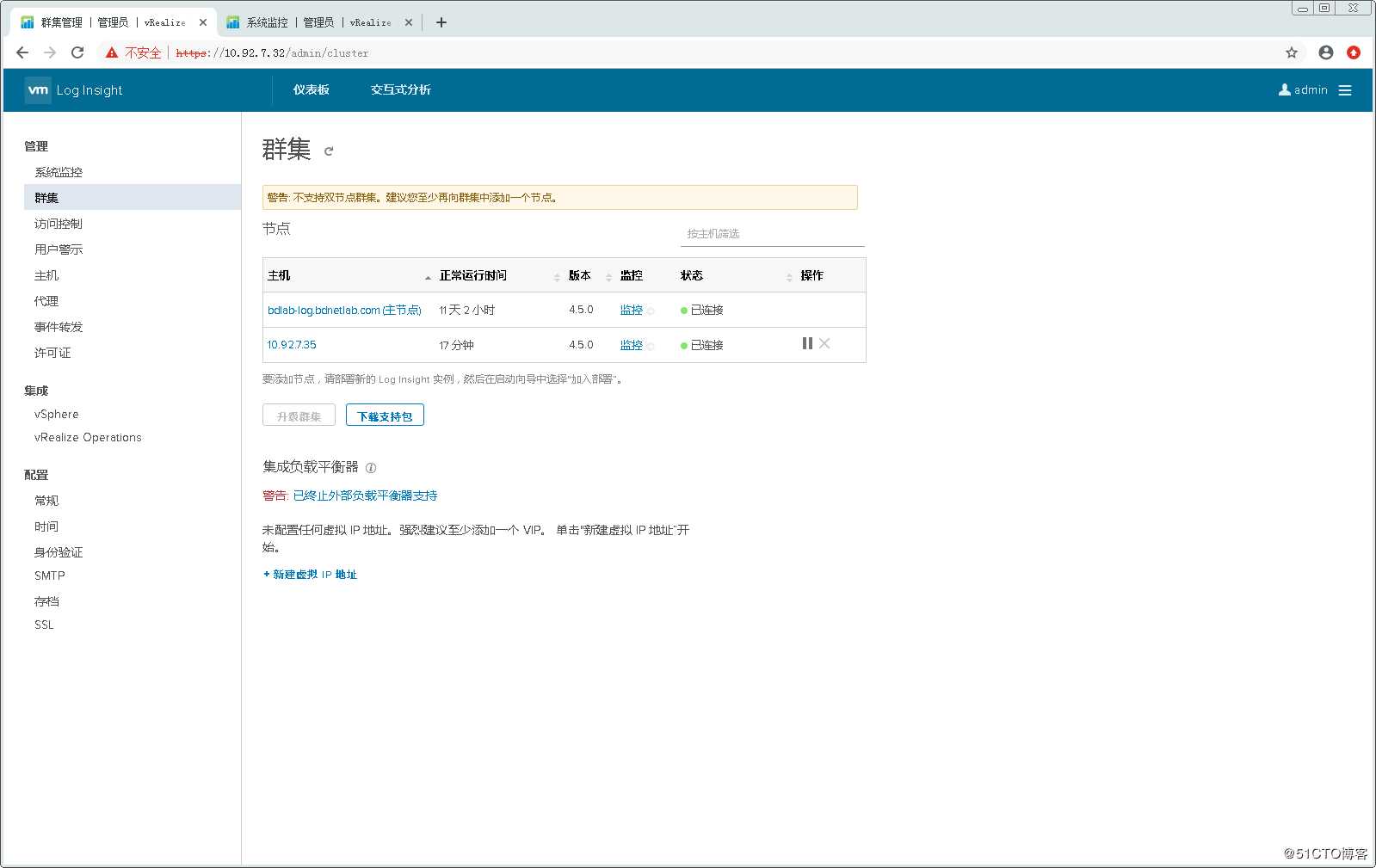Remove node 10.92.7.35 with the X icon
1376x868 pixels.
coord(824,343)
